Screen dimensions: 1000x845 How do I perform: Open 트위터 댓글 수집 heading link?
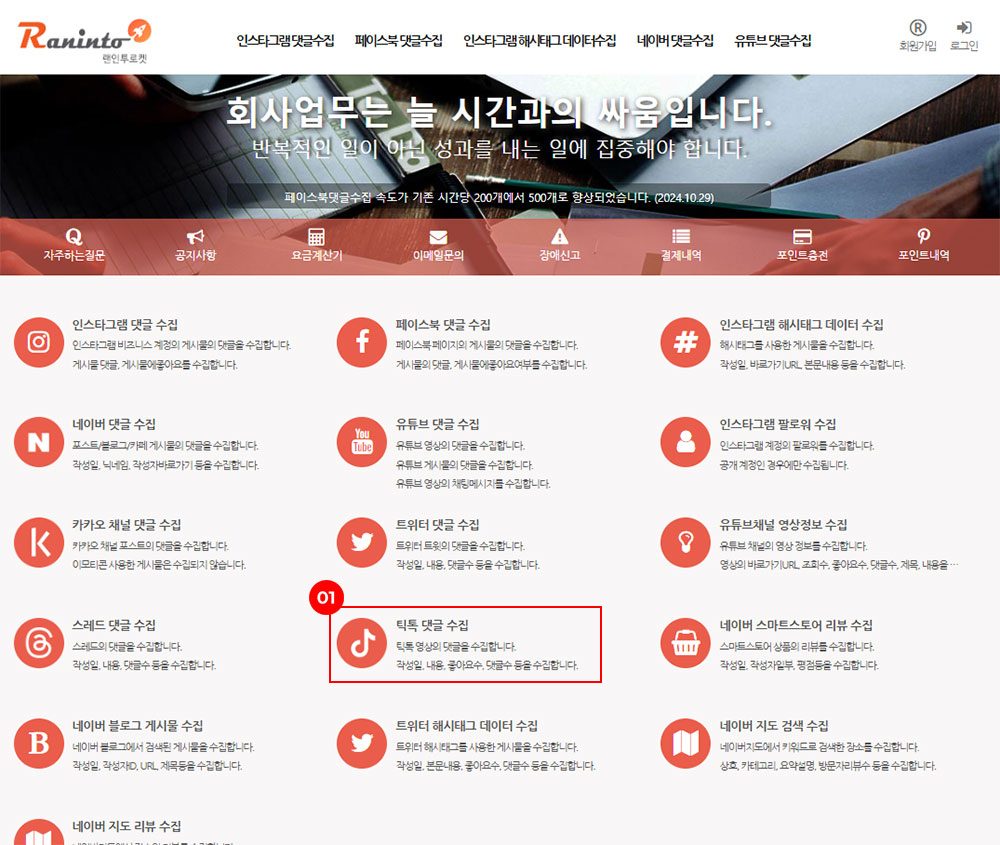(438, 525)
